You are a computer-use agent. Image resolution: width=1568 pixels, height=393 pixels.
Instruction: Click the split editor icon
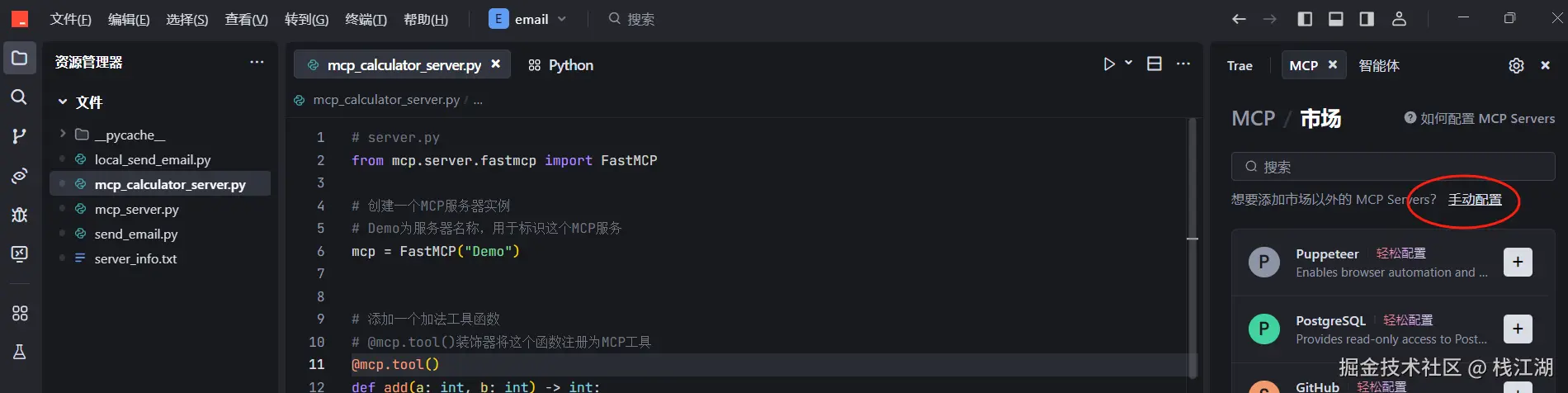coord(1155,64)
